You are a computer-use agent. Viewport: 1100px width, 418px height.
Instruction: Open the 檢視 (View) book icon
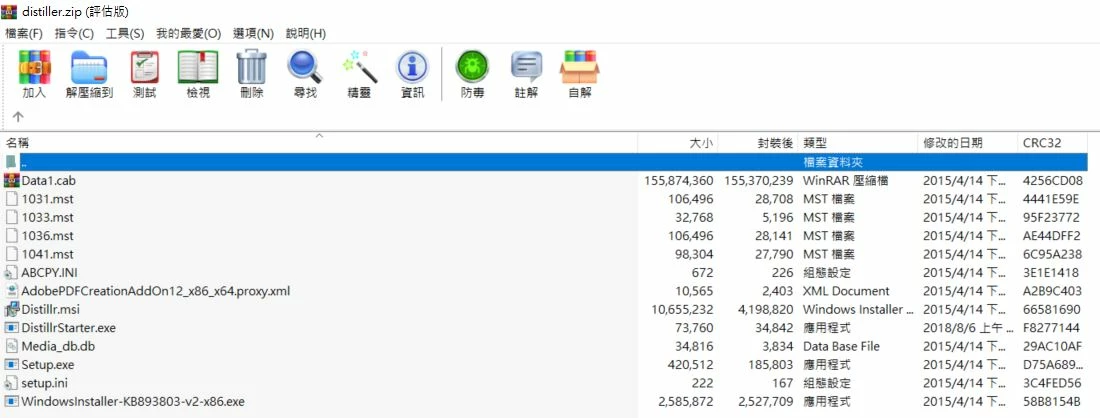tap(198, 67)
